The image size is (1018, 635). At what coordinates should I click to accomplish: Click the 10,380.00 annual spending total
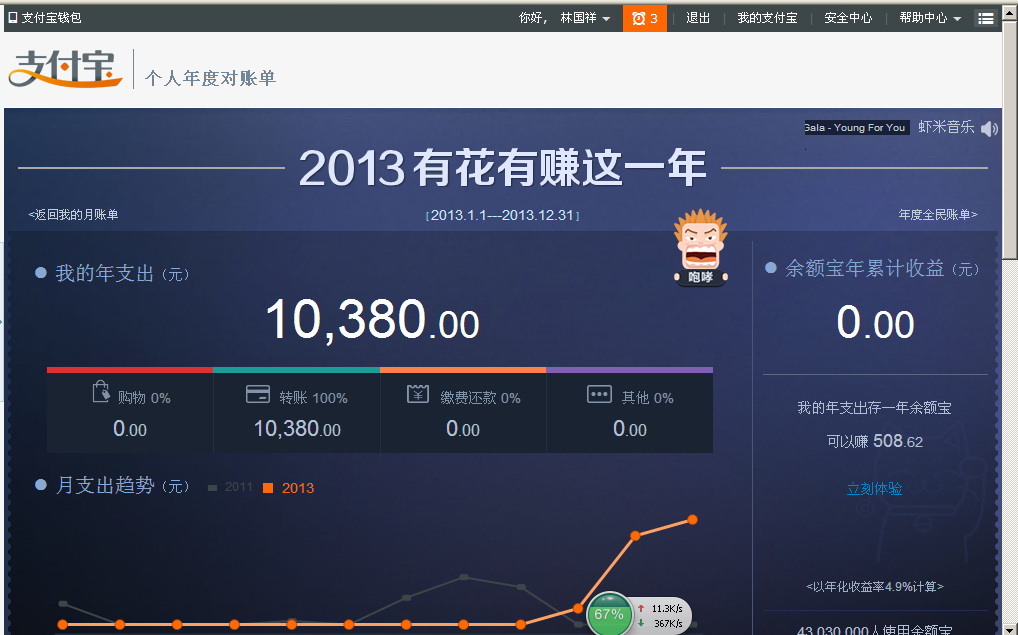[x=373, y=320]
